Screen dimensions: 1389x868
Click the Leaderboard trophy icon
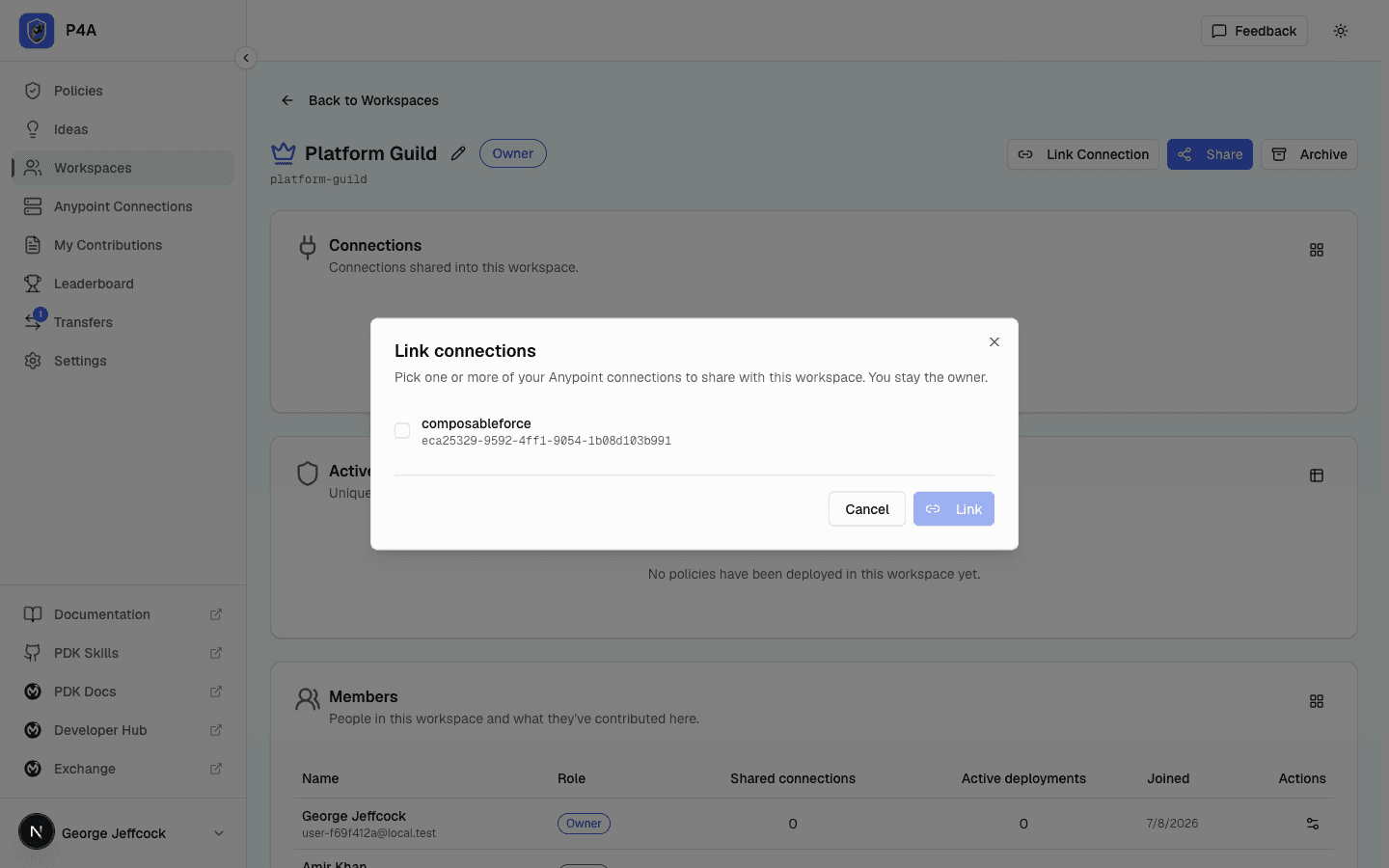tap(33, 284)
